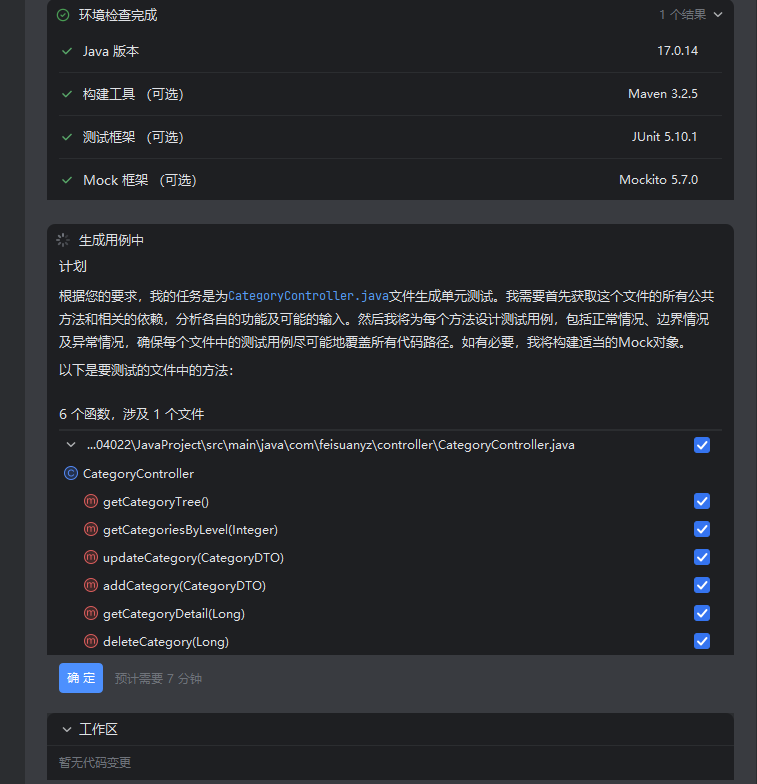
Task: Uncheck the getCategoryTree() checkbox
Action: pyautogui.click(x=702, y=501)
